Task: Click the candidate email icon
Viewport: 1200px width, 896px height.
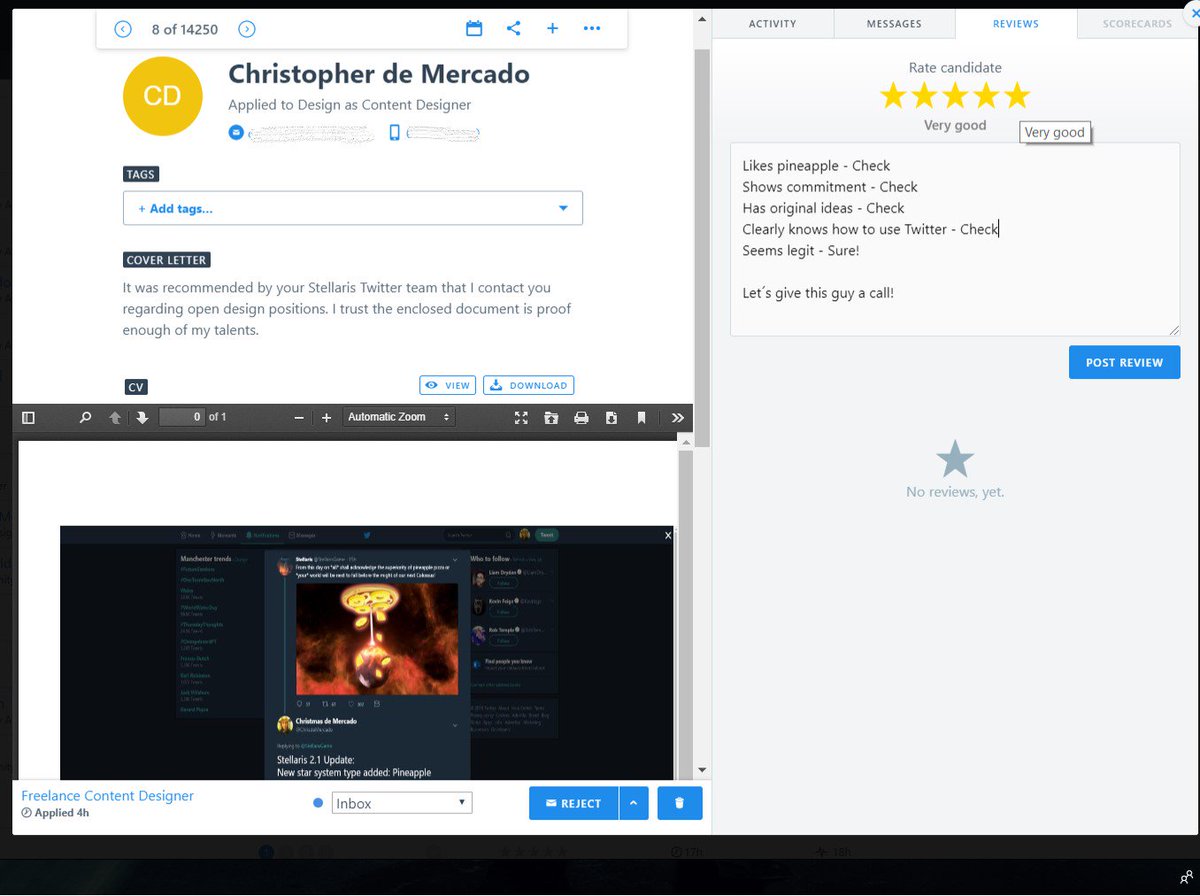Action: [236, 132]
